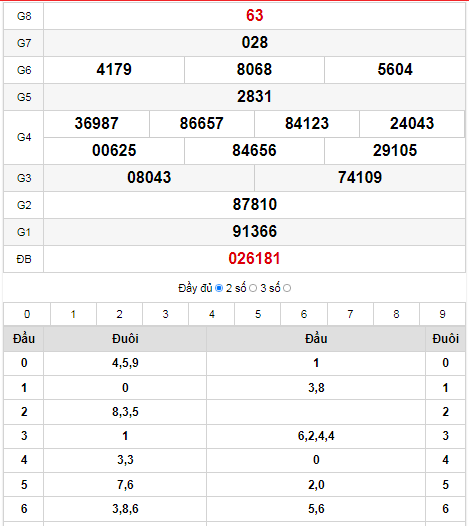This screenshot has height=526, width=469.
Task: Click the first 'Đuôi' column header
Action: pos(125,339)
